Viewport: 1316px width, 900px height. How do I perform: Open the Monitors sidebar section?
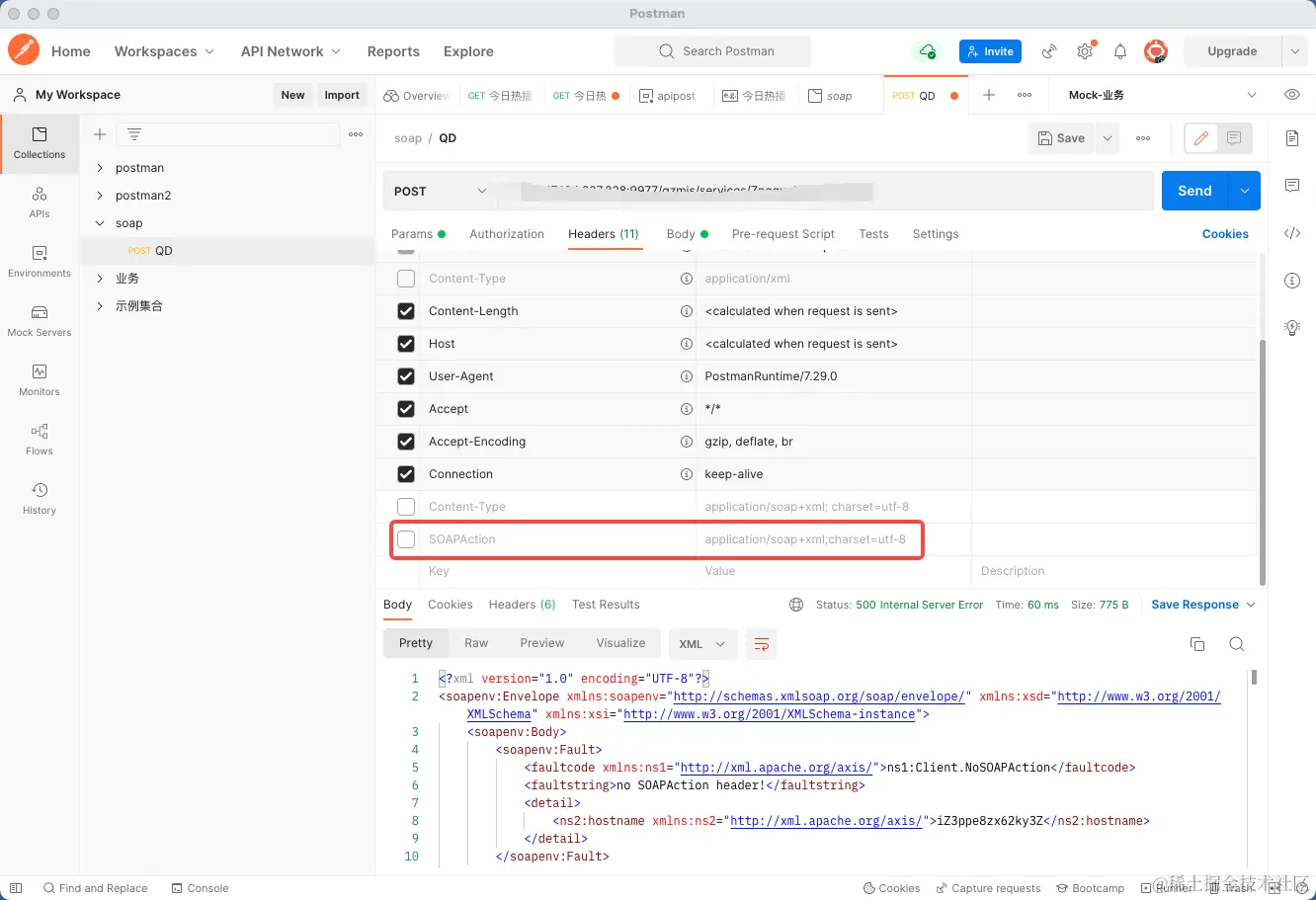[x=40, y=380]
